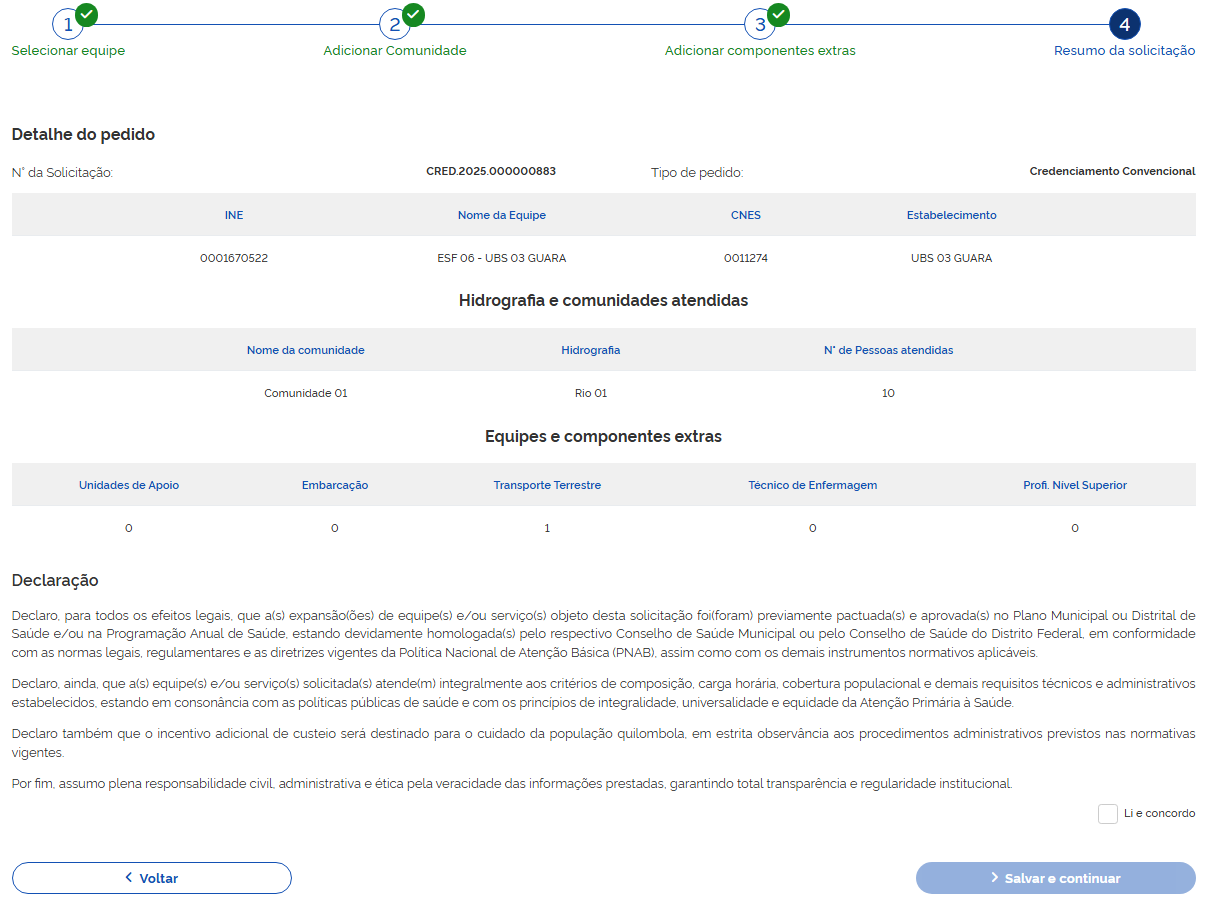The image size is (1211, 902).
Task: Click the back chevron inside Voltar button
Action: coord(127,877)
